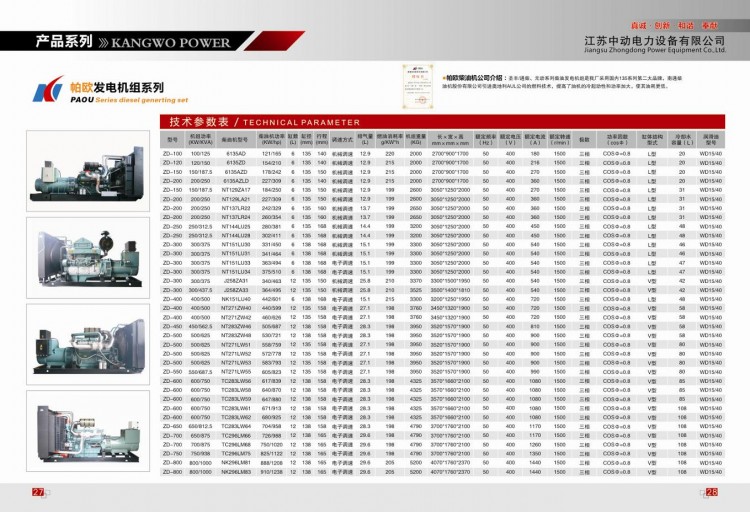Click the model cell ZD-450
The height and width of the screenshot is (512, 750).
172,326
